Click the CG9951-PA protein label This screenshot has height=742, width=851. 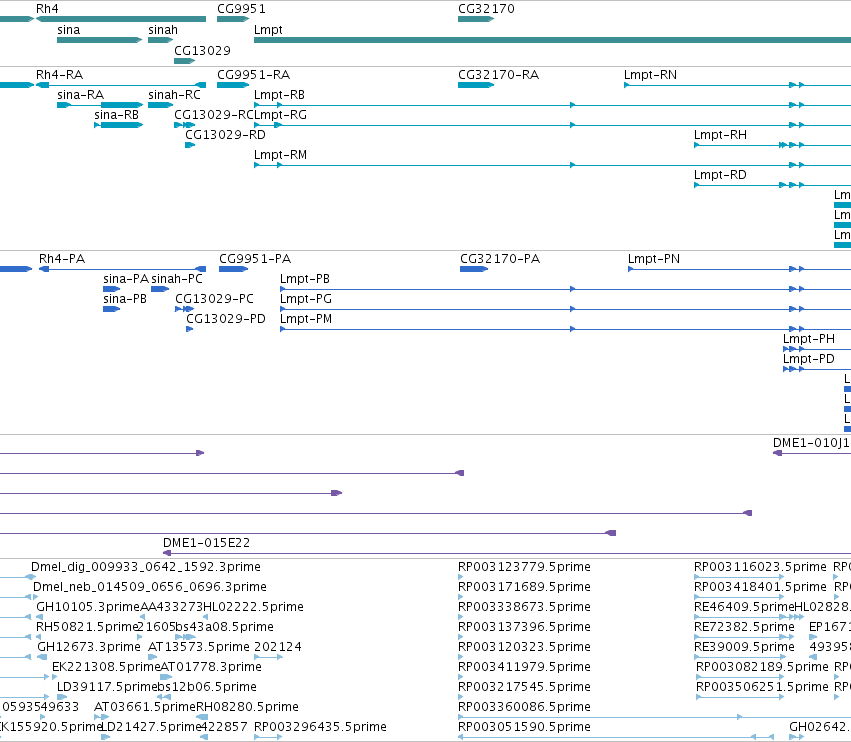click(255, 259)
